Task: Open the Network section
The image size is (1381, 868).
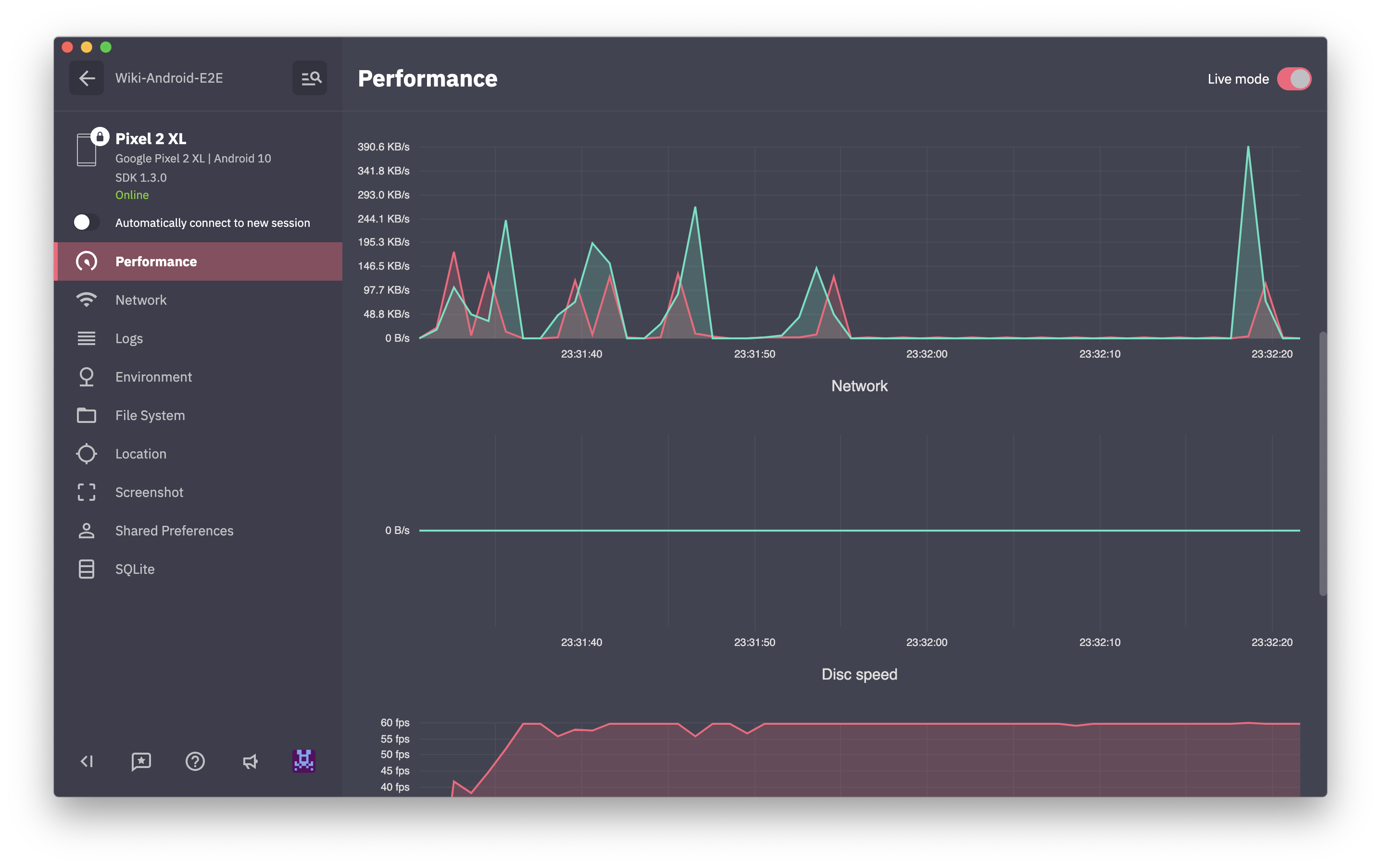Action: pos(141,300)
